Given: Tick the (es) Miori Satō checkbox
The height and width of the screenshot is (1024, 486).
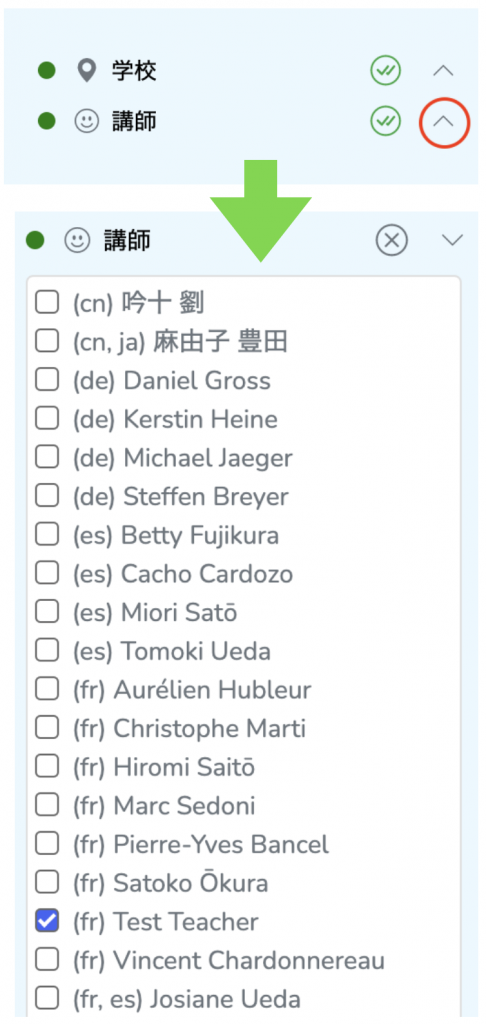Looking at the screenshot, I should pyautogui.click(x=46, y=613).
